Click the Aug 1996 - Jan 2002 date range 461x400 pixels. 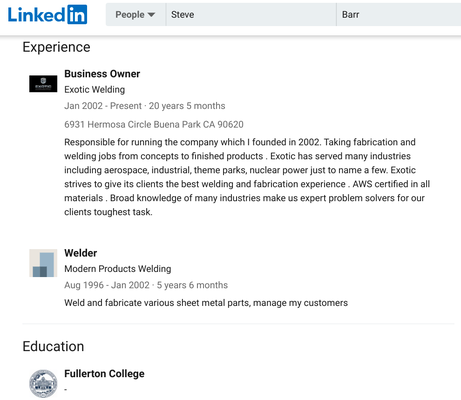[107, 285]
